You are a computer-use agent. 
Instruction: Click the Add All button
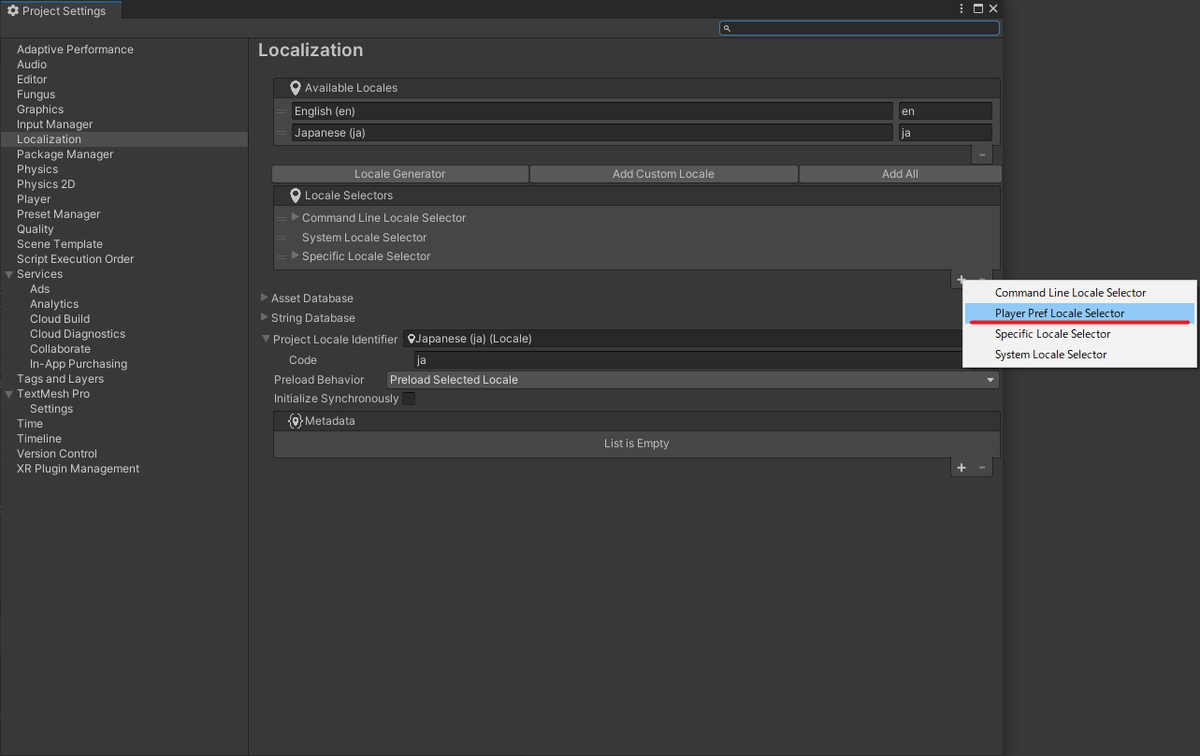click(x=899, y=173)
